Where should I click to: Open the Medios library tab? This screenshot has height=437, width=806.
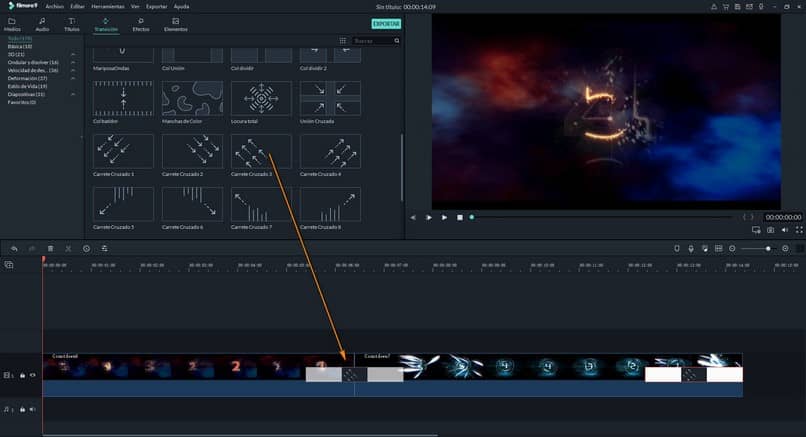pyautogui.click(x=12, y=24)
